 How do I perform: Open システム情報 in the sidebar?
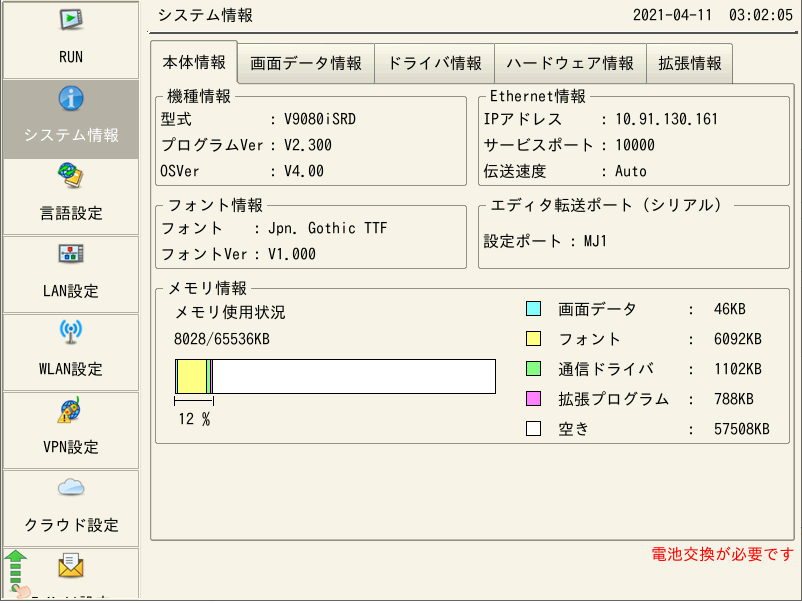coord(70,118)
